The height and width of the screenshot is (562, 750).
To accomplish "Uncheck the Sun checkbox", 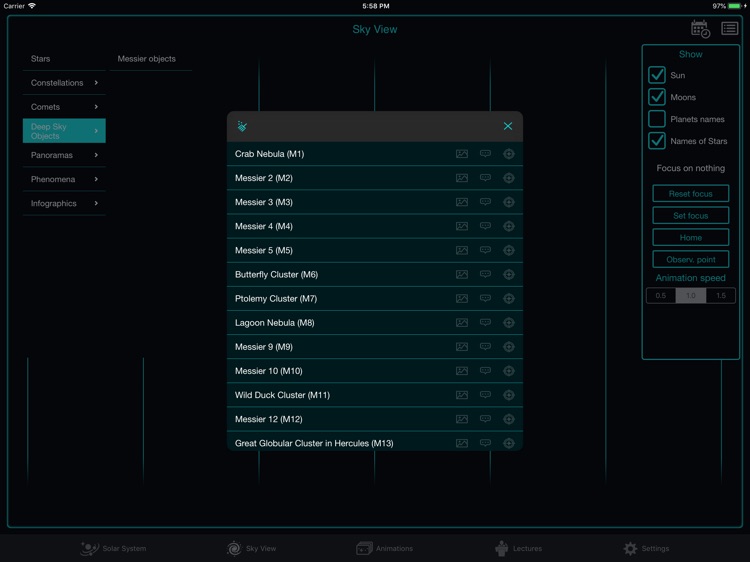I will click(657, 75).
